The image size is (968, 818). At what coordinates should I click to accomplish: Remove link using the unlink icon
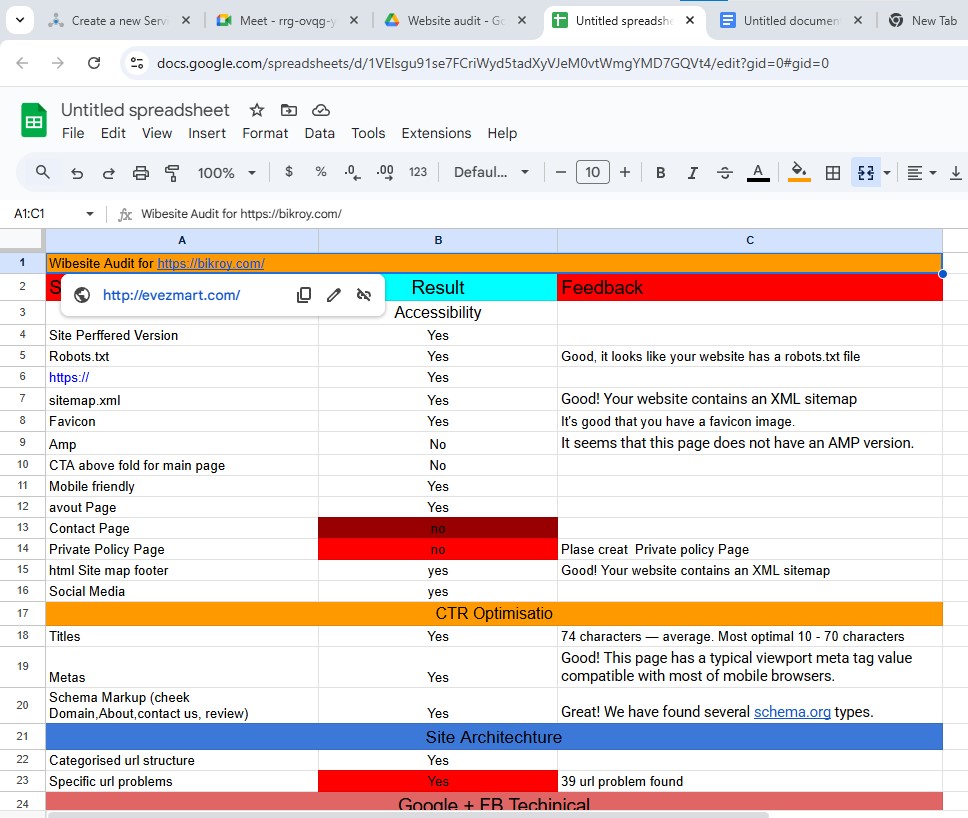[364, 295]
